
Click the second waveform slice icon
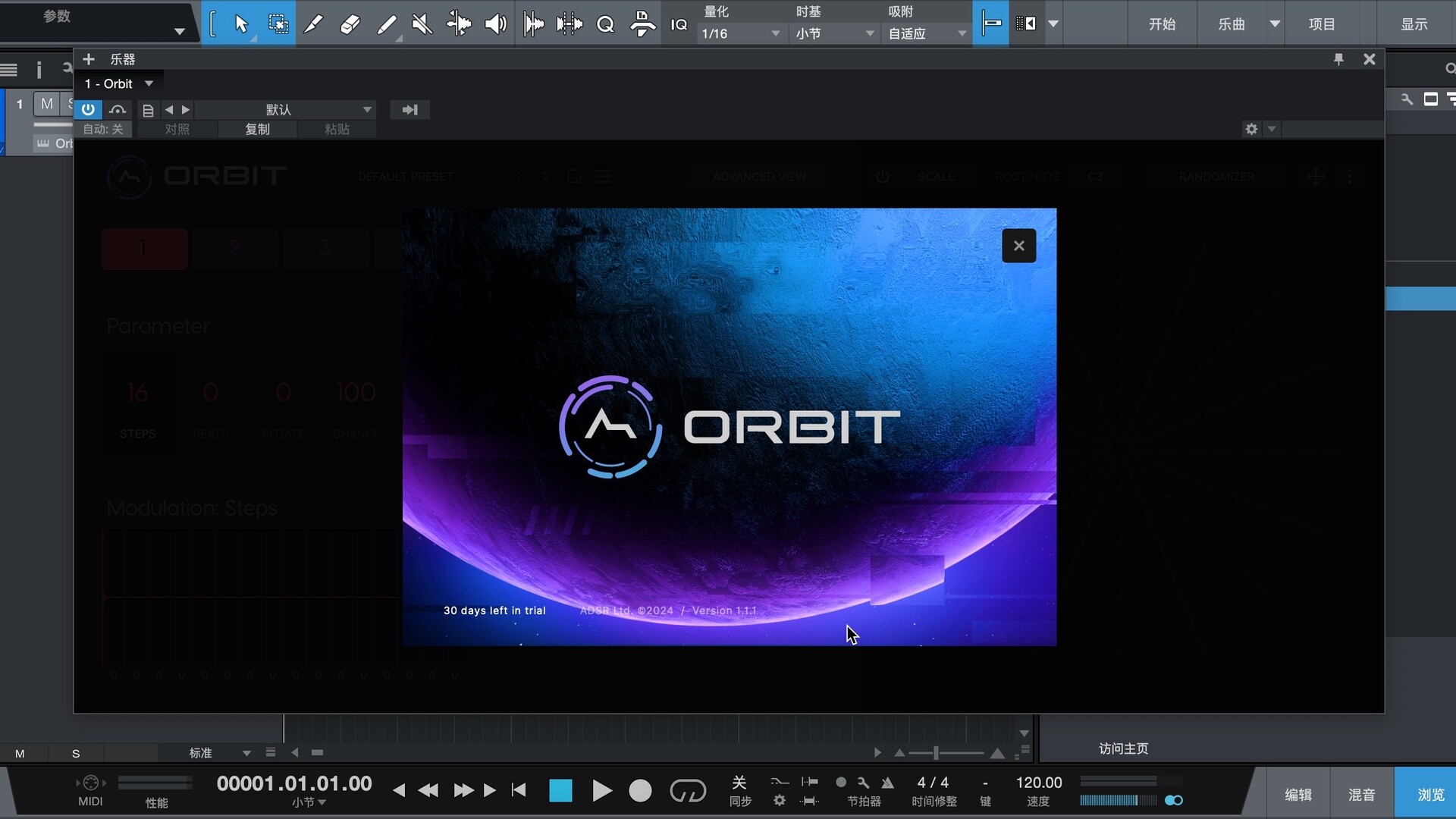click(x=570, y=24)
